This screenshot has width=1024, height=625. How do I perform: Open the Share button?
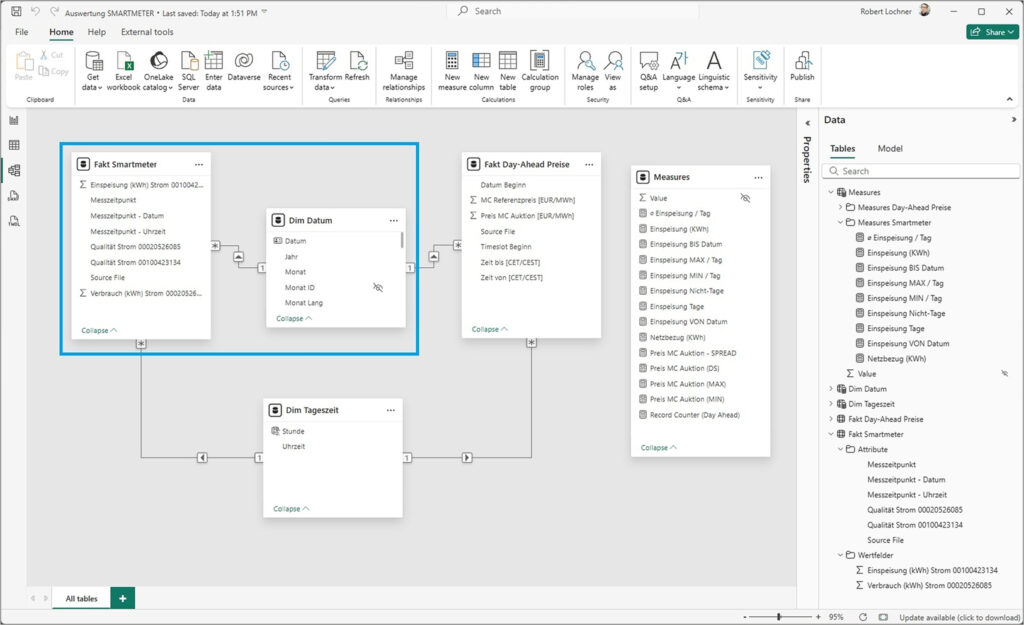coord(992,31)
